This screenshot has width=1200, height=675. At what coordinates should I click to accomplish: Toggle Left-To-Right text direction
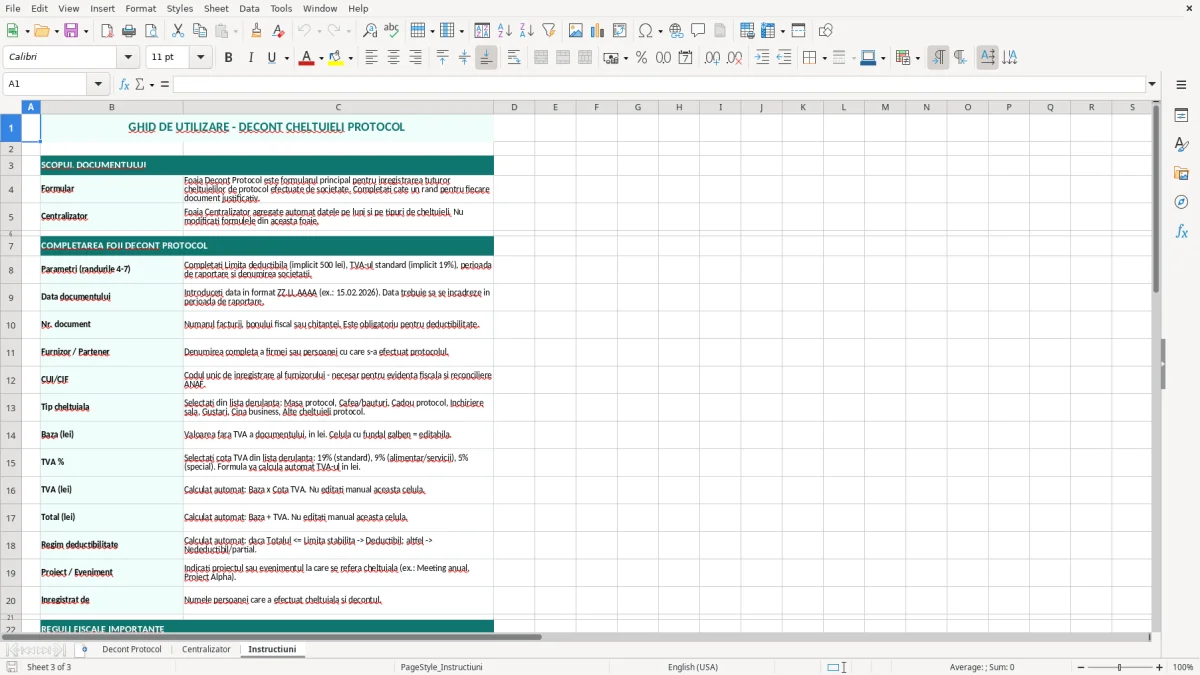[938, 58]
